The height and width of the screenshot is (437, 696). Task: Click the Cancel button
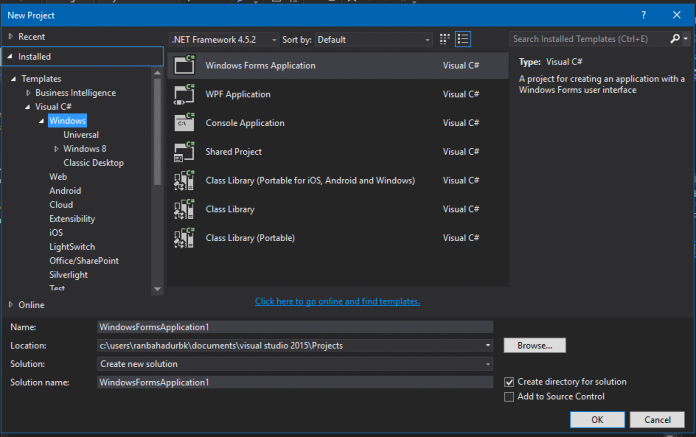[x=657, y=420]
